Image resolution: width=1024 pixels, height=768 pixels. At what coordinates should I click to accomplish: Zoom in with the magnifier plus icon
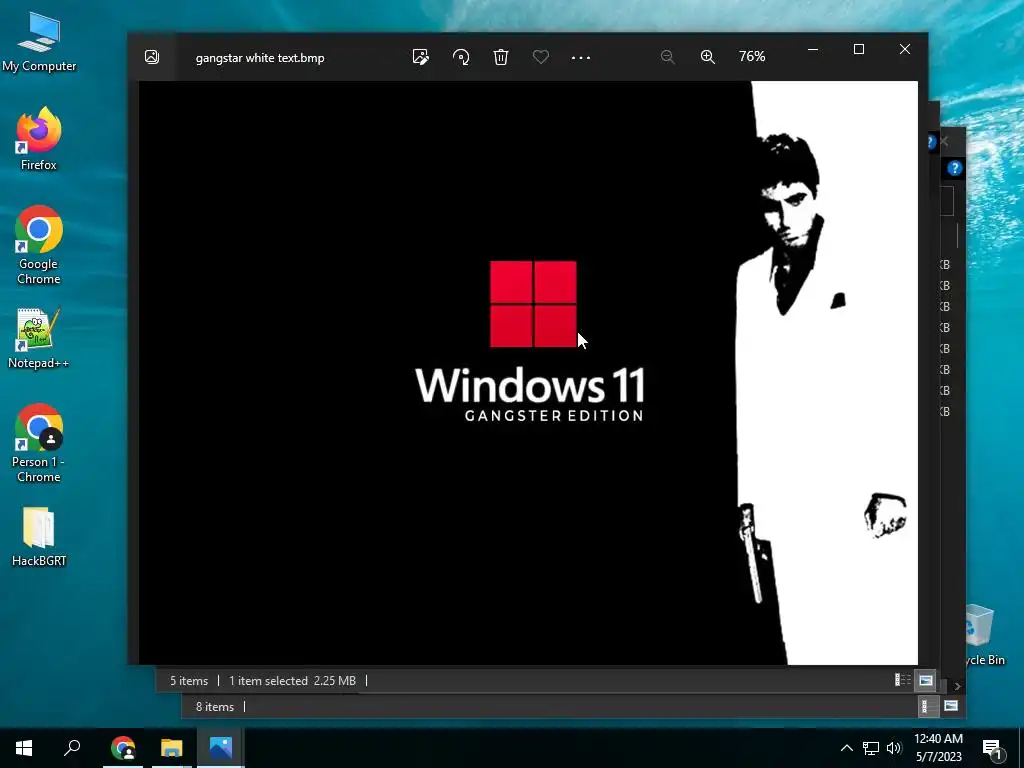click(708, 57)
